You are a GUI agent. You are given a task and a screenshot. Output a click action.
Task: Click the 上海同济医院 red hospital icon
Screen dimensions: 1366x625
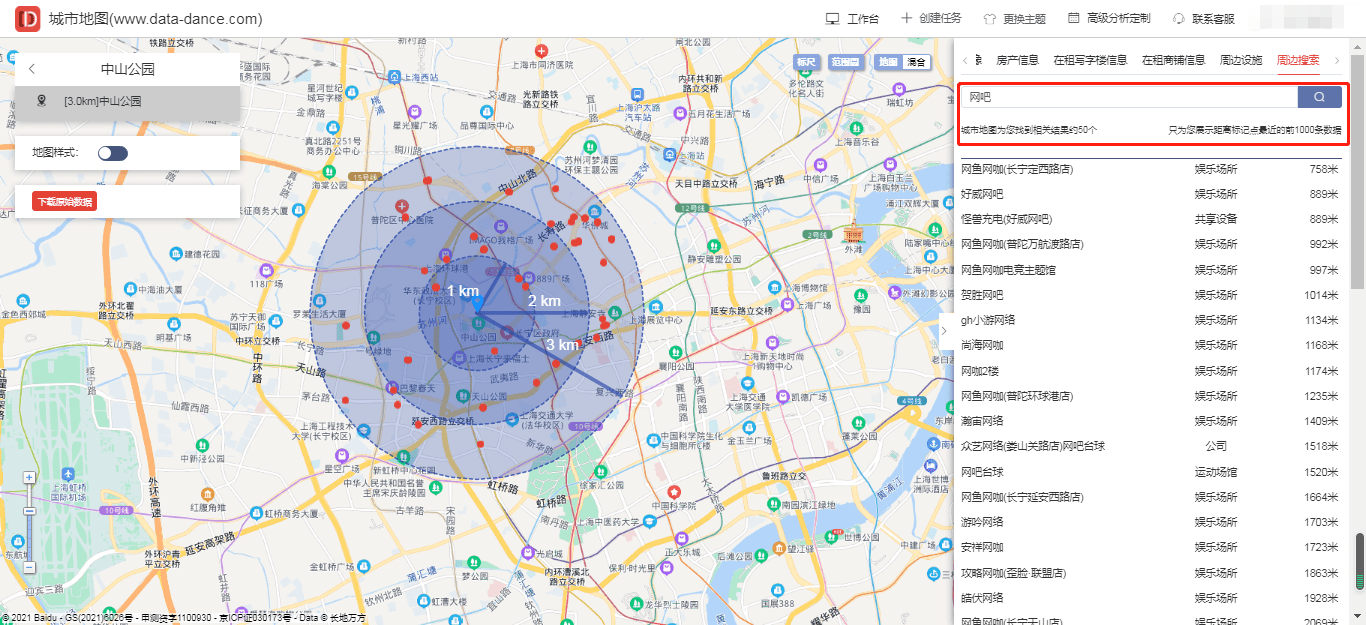541,50
